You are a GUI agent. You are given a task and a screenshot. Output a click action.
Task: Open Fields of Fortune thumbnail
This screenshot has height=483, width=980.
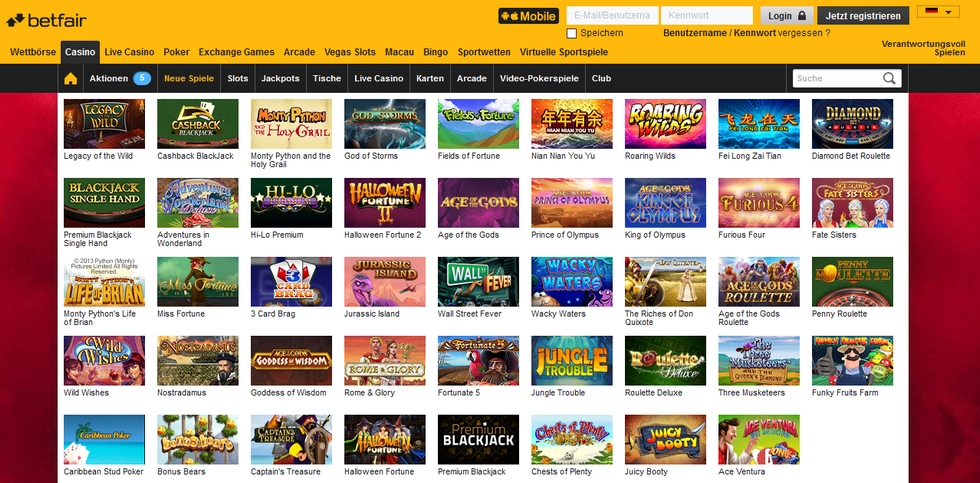coord(478,124)
